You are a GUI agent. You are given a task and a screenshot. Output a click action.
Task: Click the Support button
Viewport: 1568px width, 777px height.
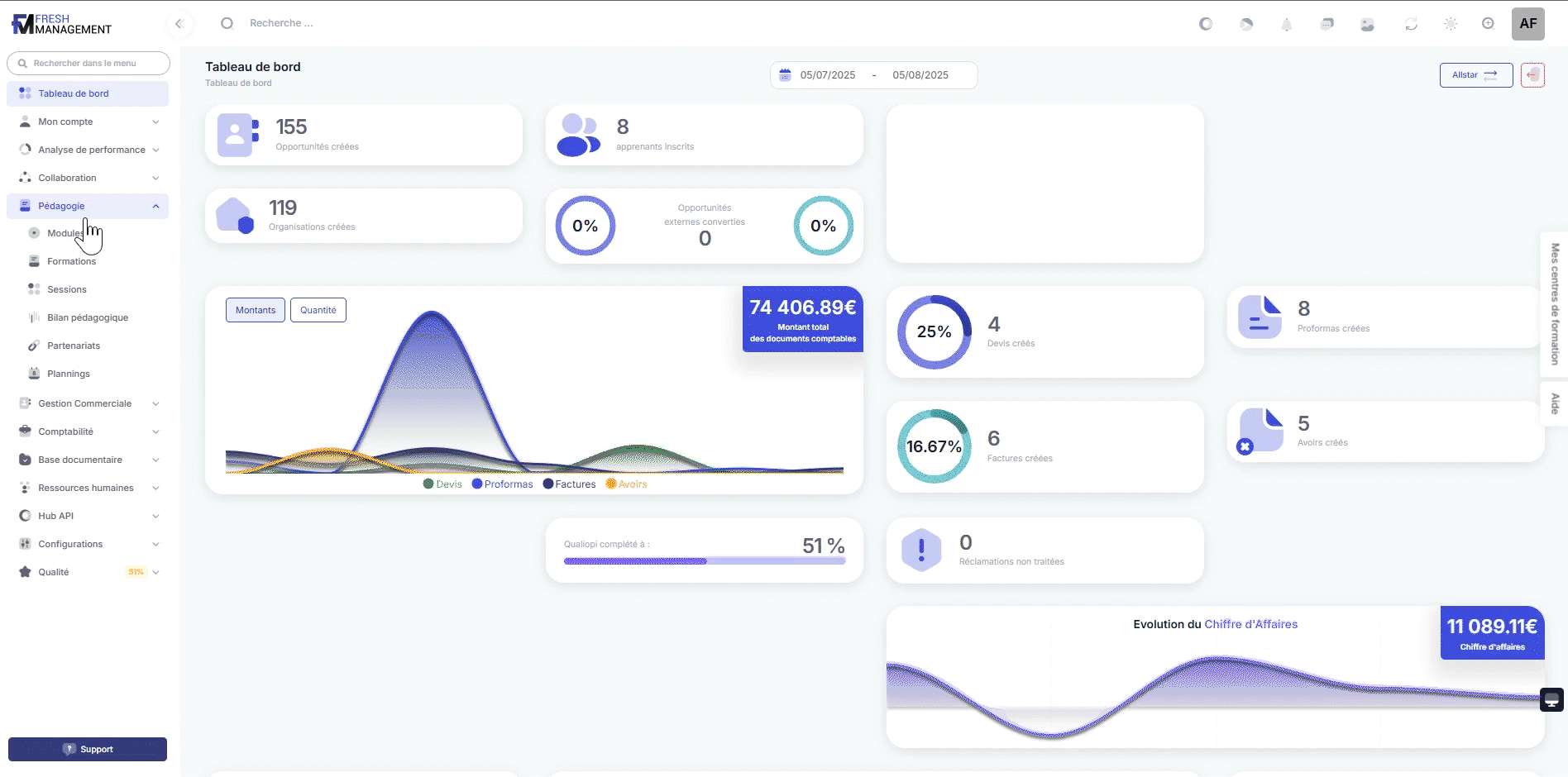click(x=88, y=749)
